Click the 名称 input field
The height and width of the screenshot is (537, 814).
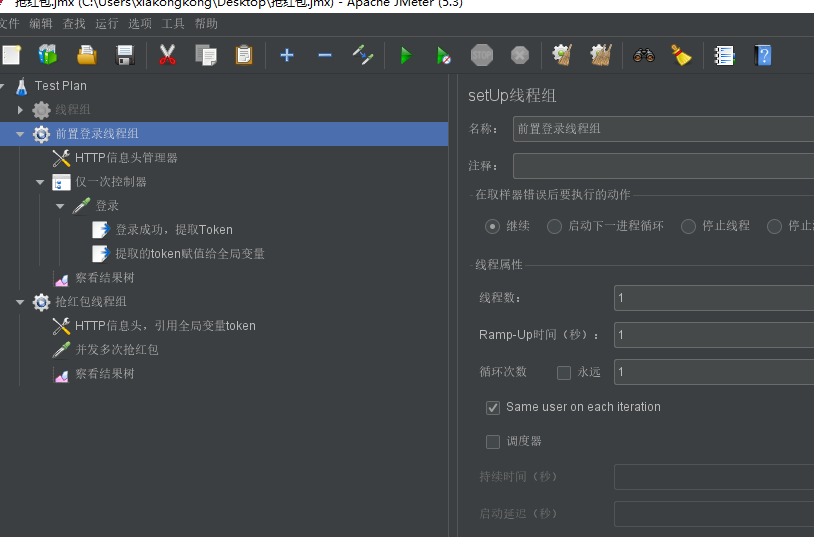[x=663, y=129]
